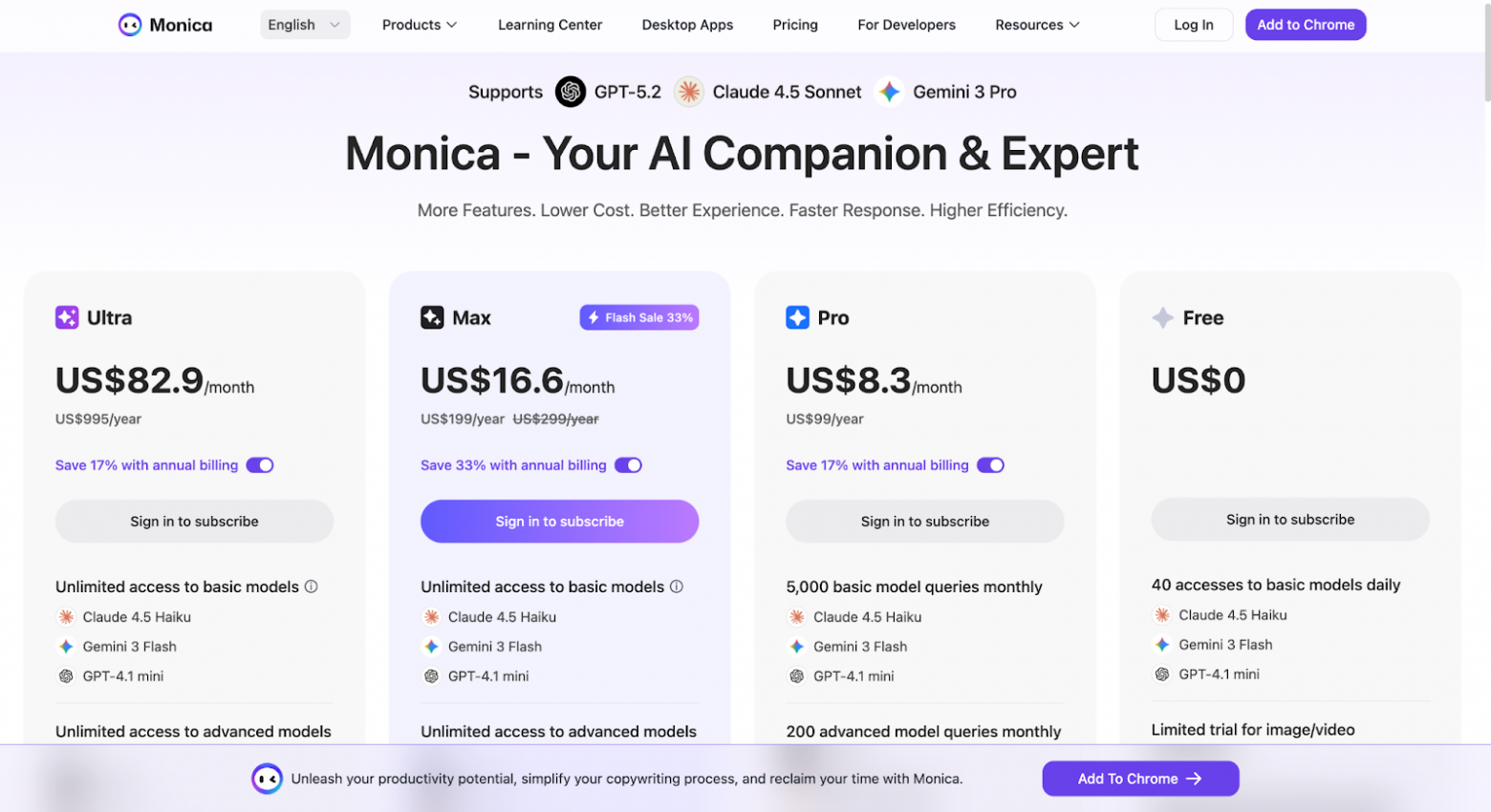This screenshot has width=1491, height=812.
Task: Open the Learning Center page
Action: point(550,25)
